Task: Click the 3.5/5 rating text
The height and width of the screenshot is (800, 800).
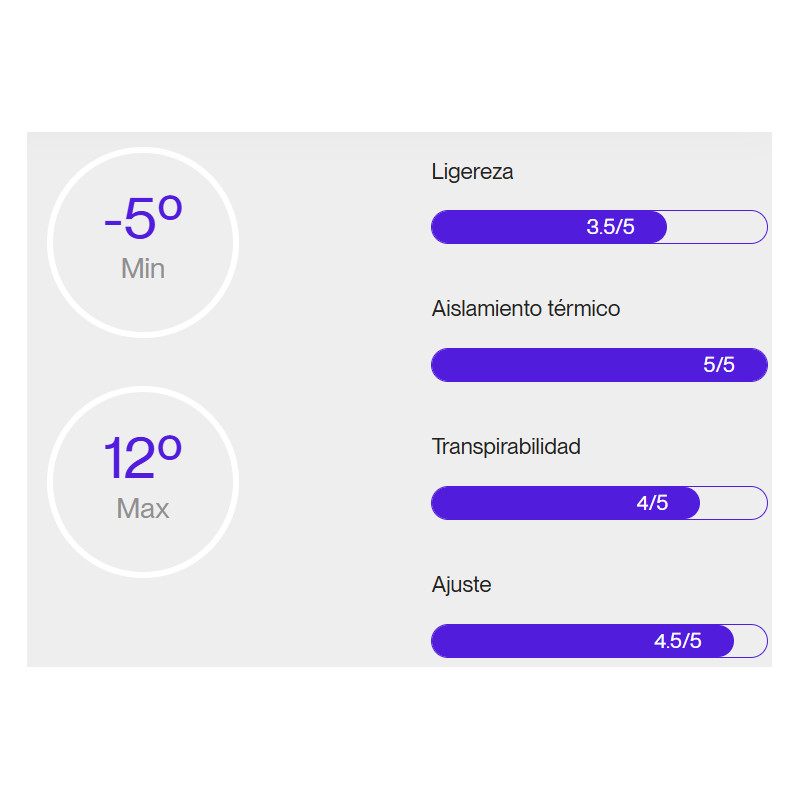Action: pos(610,227)
